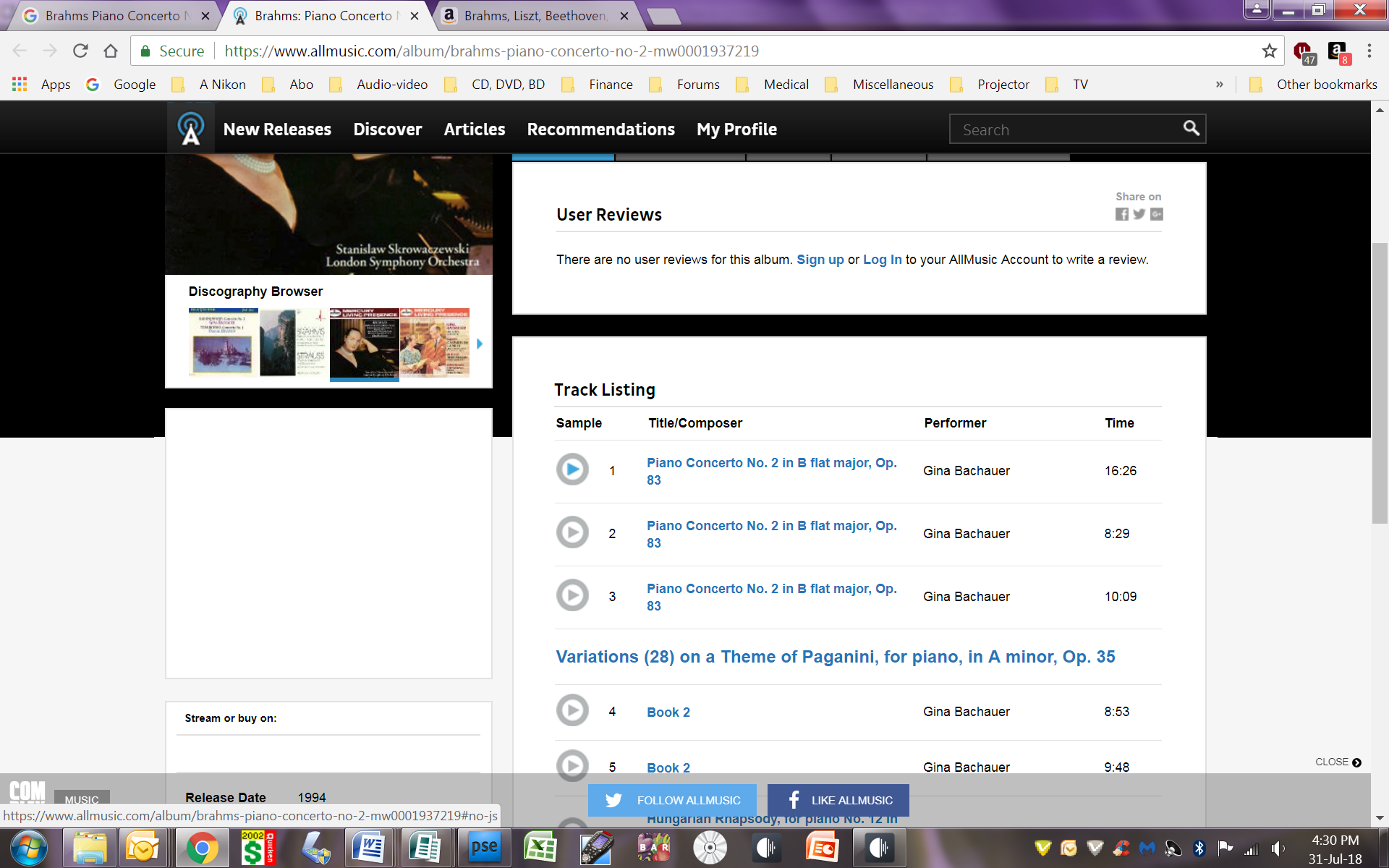
Task: Close the AllMusic Brahms tab
Action: coord(415,16)
